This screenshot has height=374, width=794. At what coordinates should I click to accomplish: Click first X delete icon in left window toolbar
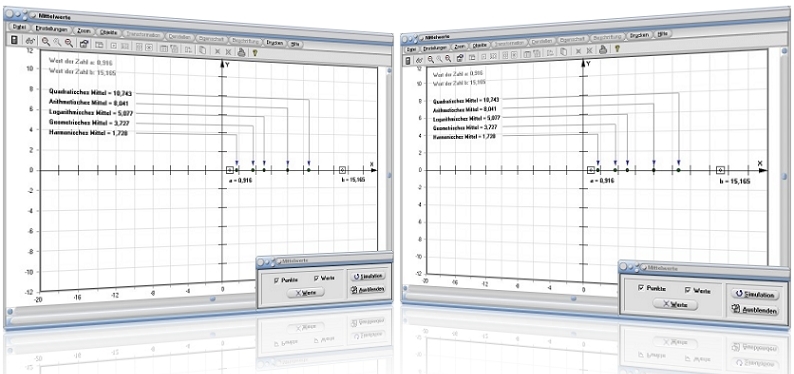click(218, 51)
